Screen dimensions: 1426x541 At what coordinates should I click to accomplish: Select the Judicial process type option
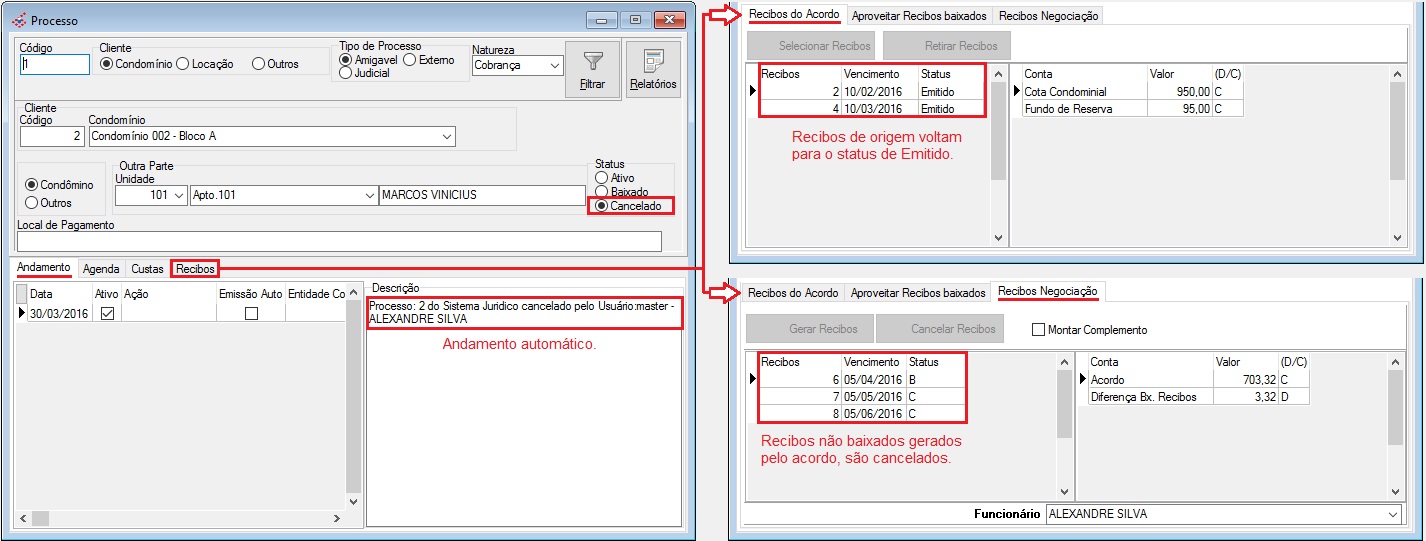click(x=346, y=73)
